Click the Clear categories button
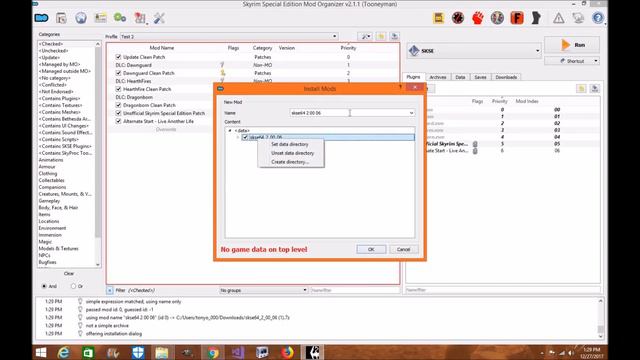Screen dimensions: 640x360 (x=69, y=273)
